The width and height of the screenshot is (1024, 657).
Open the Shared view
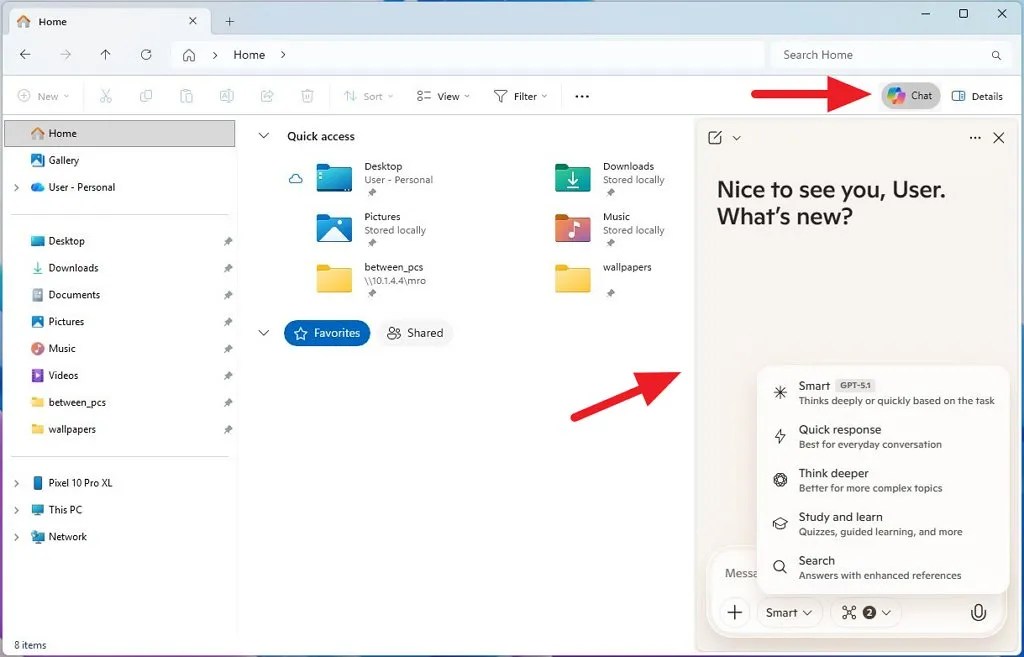(414, 333)
